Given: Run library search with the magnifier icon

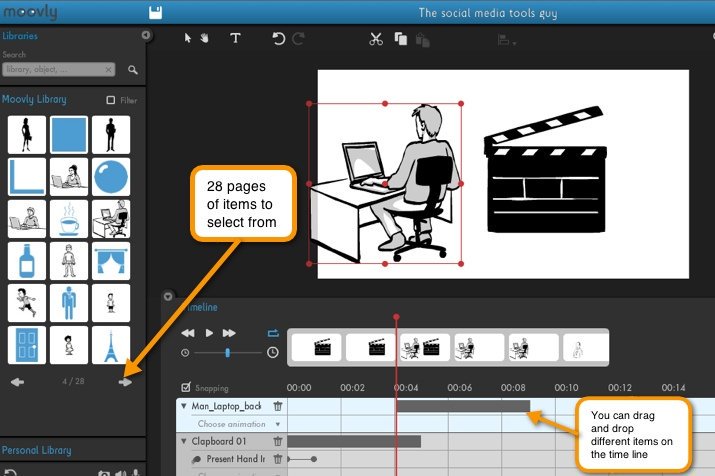Looking at the screenshot, I should pyautogui.click(x=133, y=70).
